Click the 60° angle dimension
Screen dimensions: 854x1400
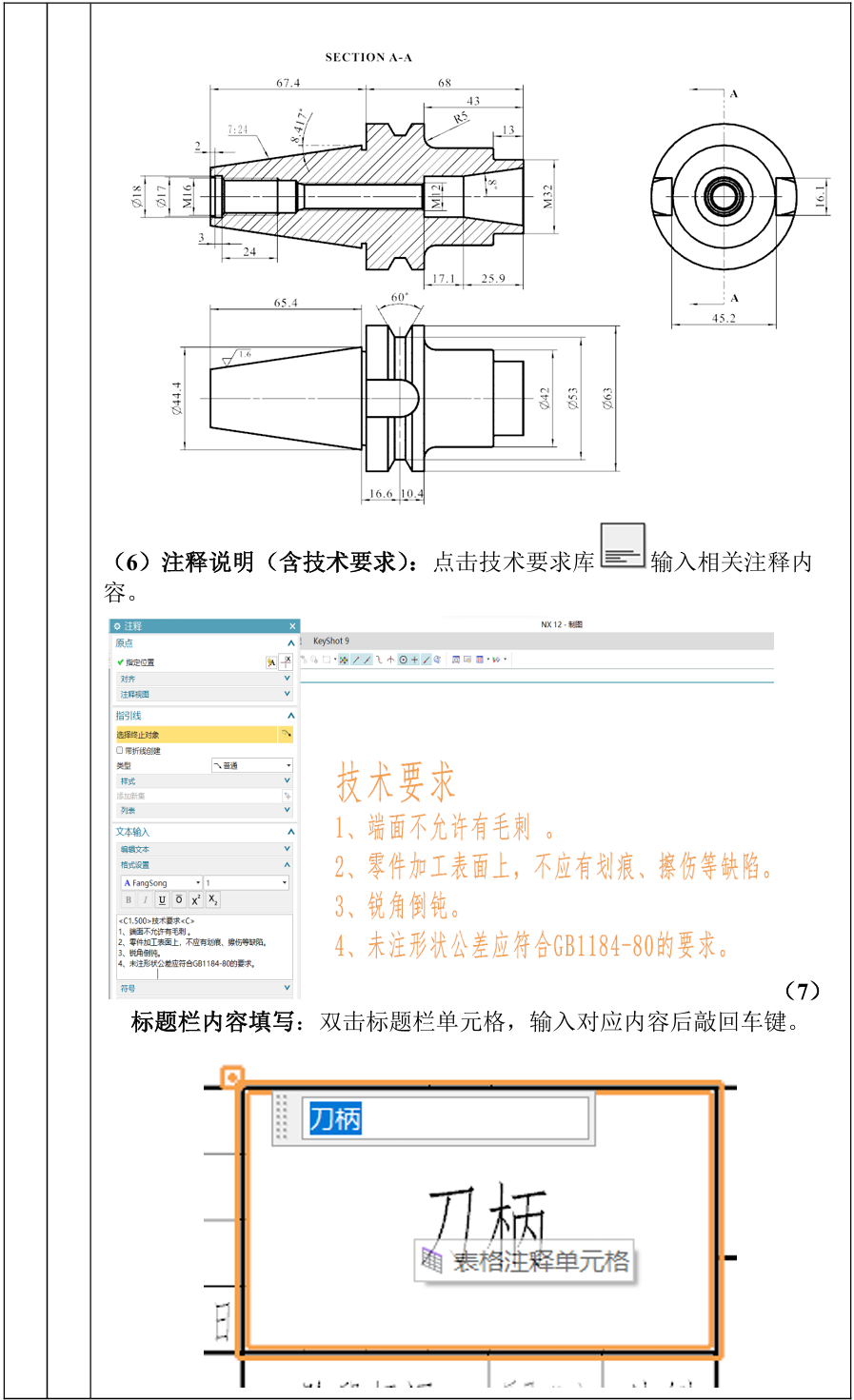point(400,297)
